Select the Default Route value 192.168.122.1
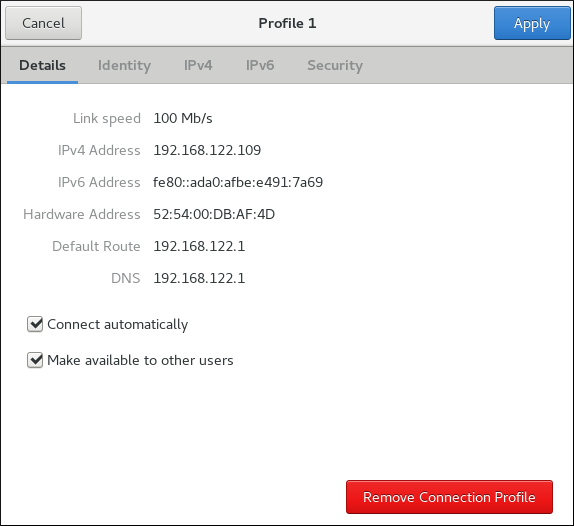Image resolution: width=574 pixels, height=526 pixels. (x=199, y=246)
